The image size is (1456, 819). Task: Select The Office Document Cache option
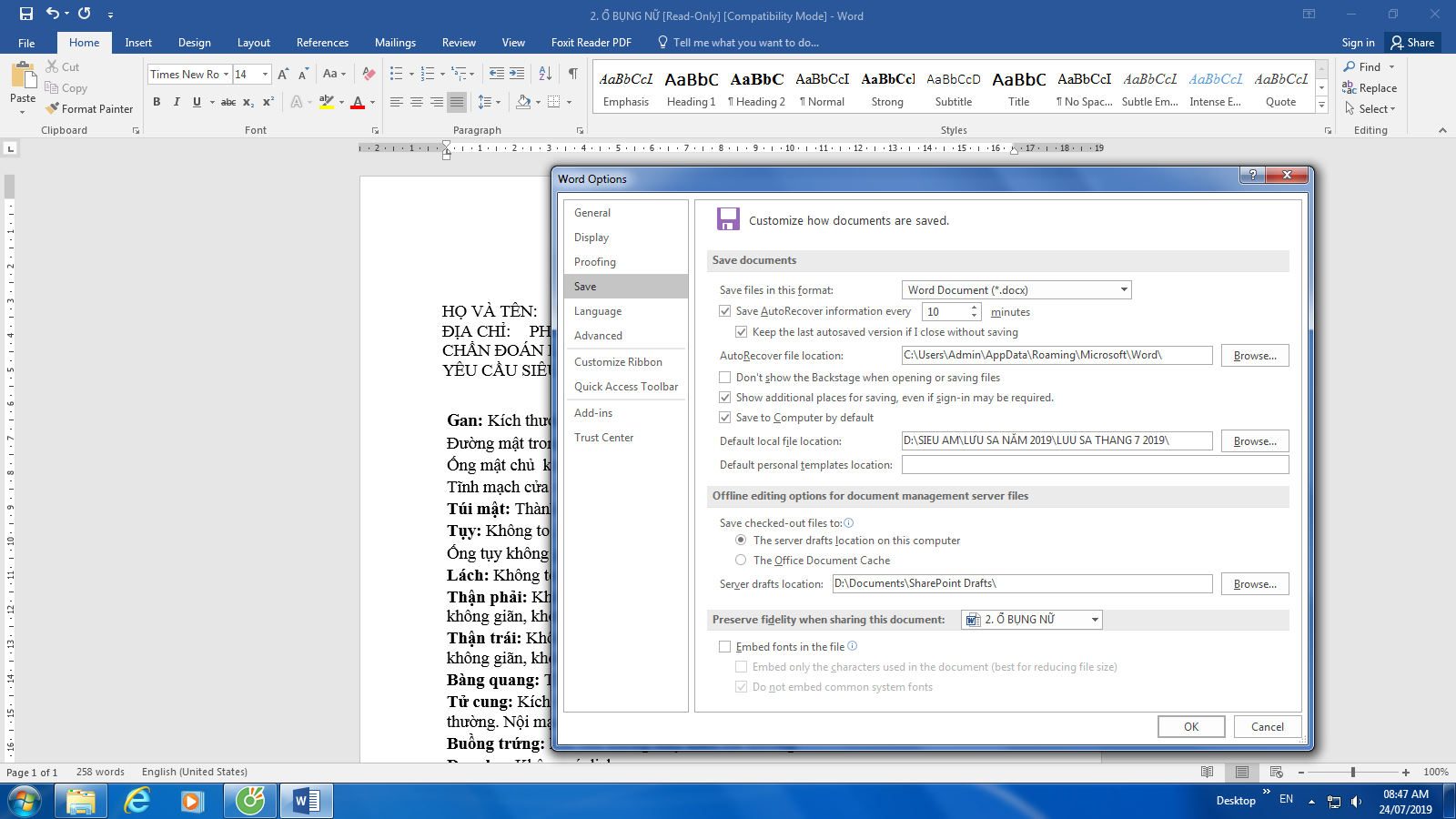(741, 561)
